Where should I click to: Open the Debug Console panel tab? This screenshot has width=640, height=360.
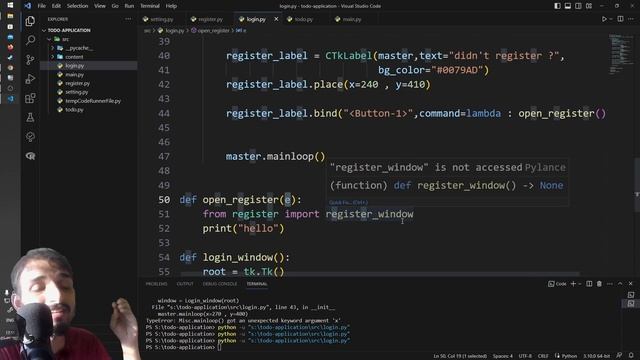tap(220, 284)
